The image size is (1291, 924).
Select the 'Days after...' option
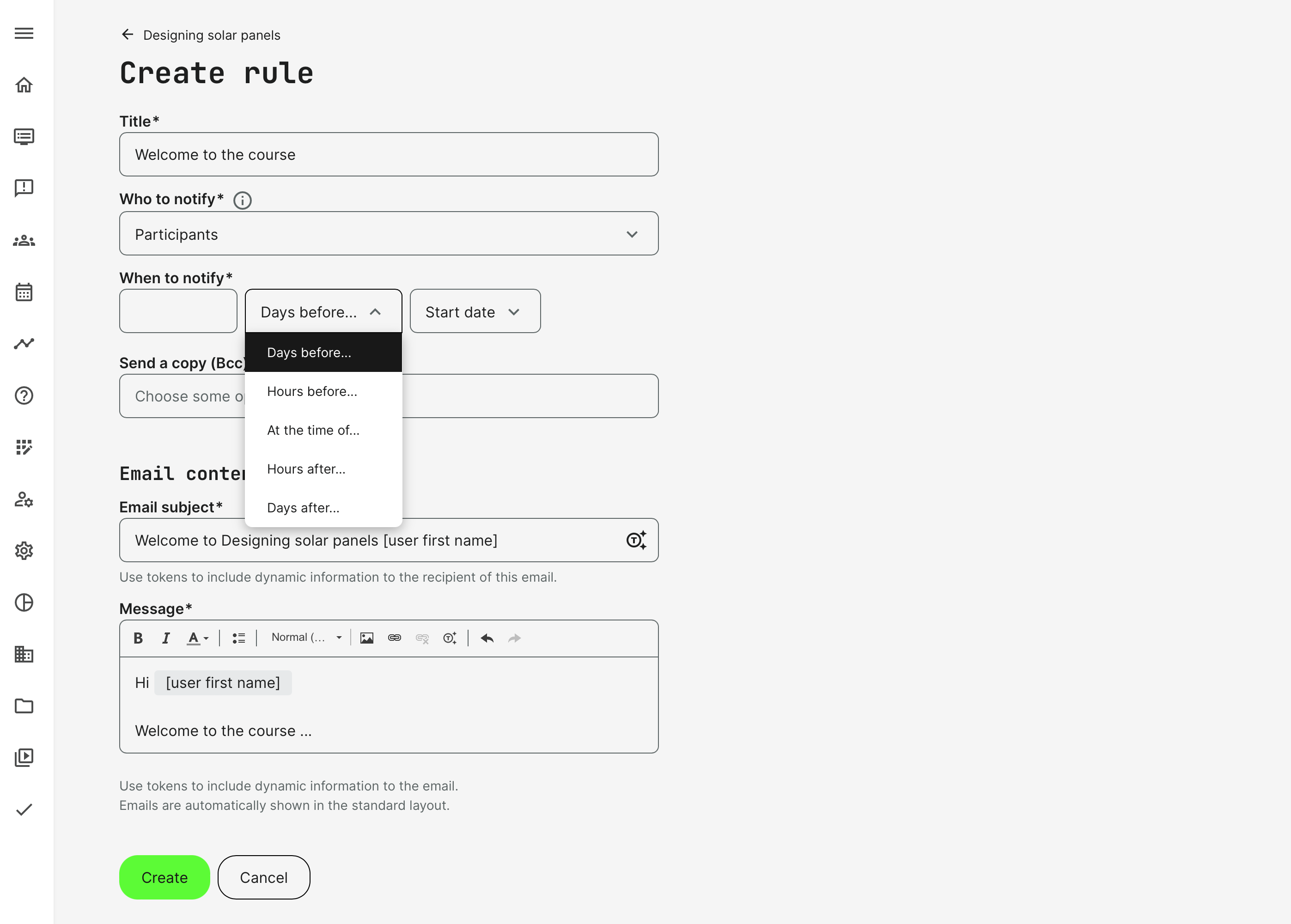303,508
